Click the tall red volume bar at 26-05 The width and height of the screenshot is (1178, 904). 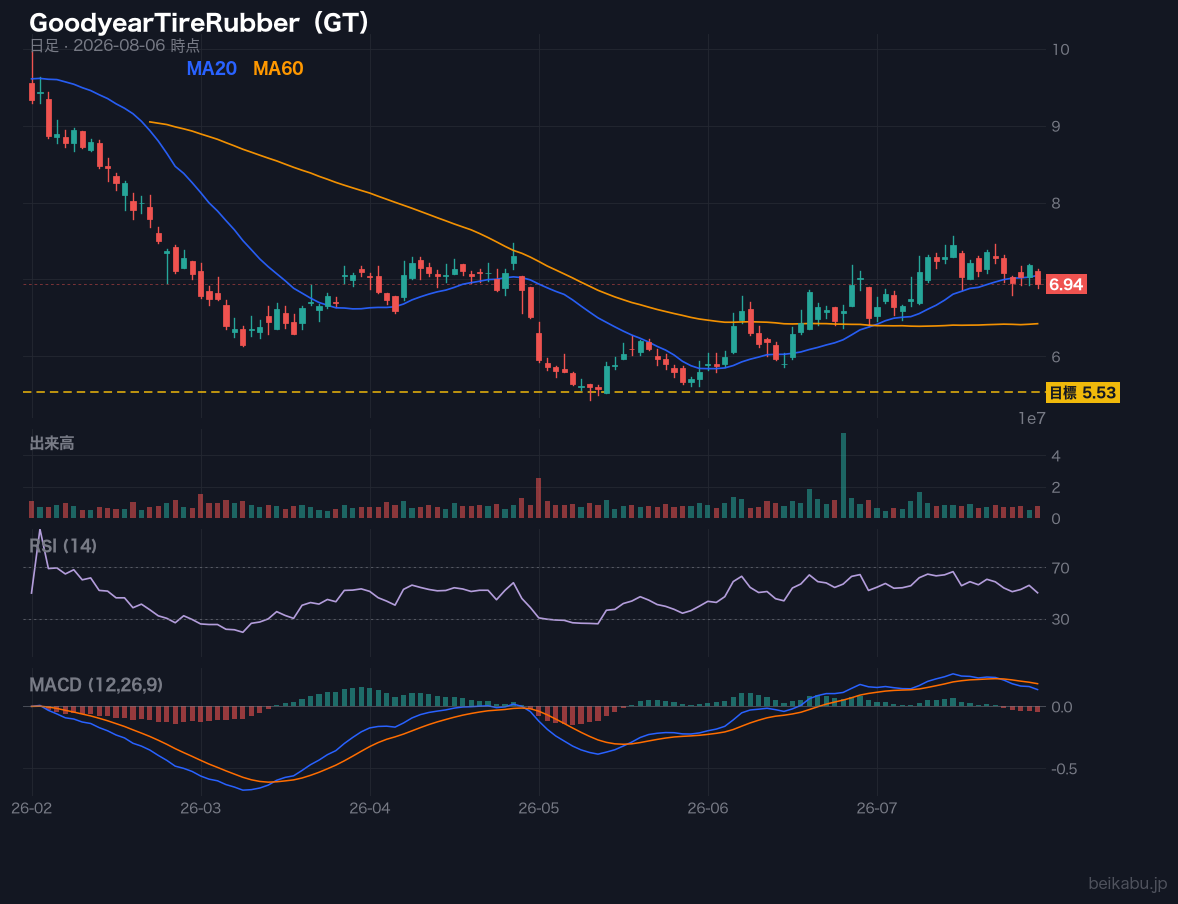pos(539,498)
